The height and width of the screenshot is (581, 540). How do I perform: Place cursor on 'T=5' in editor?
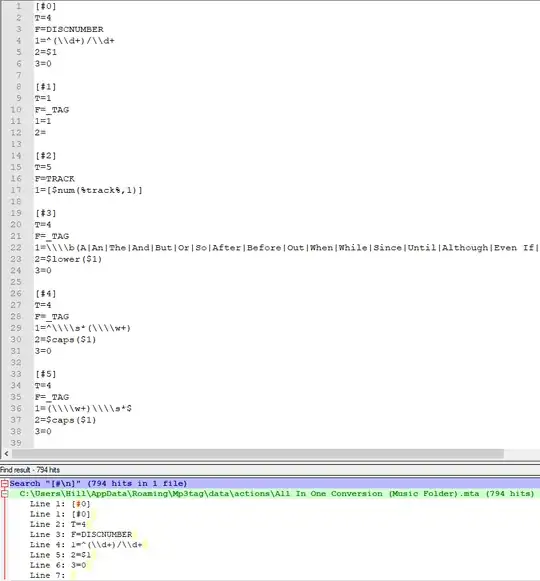pos(43,167)
